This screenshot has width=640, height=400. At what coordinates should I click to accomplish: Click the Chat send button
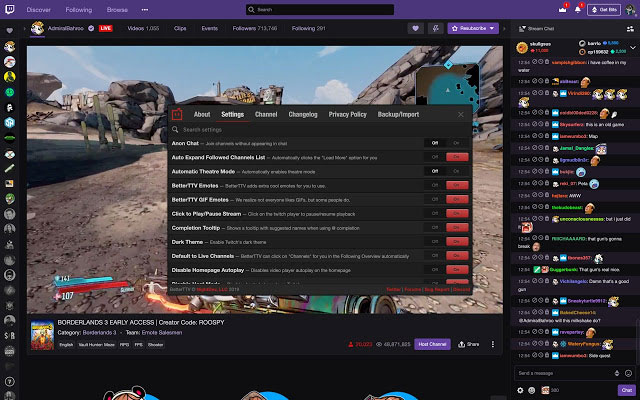click(x=627, y=390)
